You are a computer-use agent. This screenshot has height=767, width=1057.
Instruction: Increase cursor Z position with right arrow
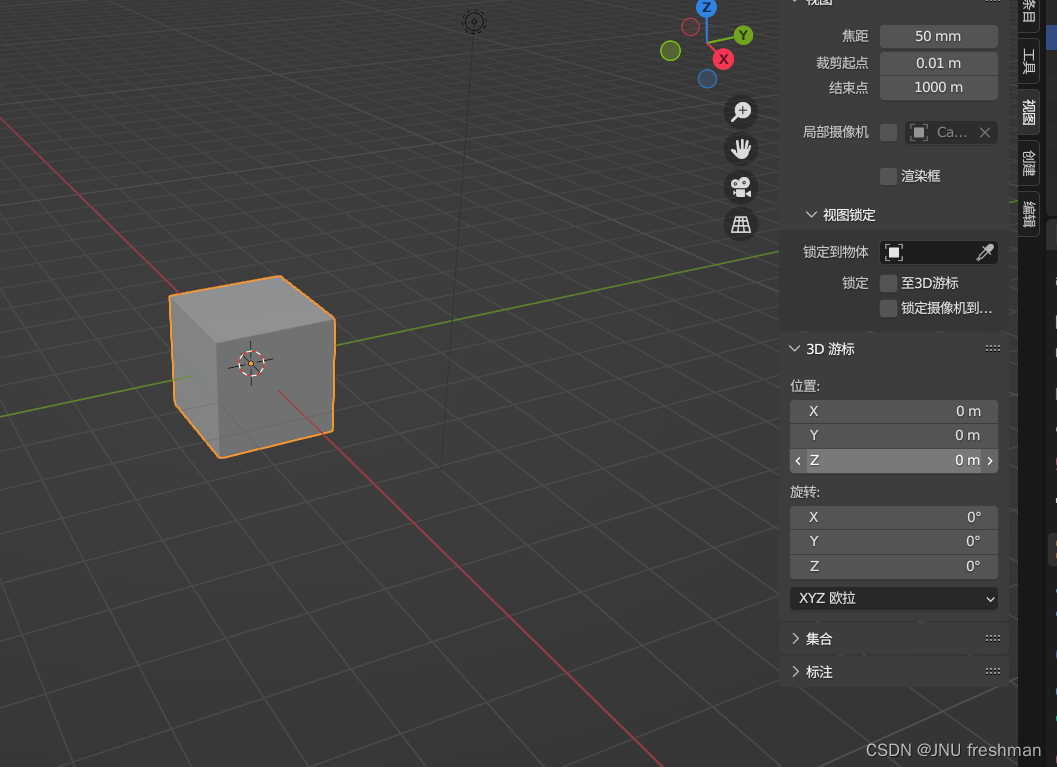(x=990, y=461)
